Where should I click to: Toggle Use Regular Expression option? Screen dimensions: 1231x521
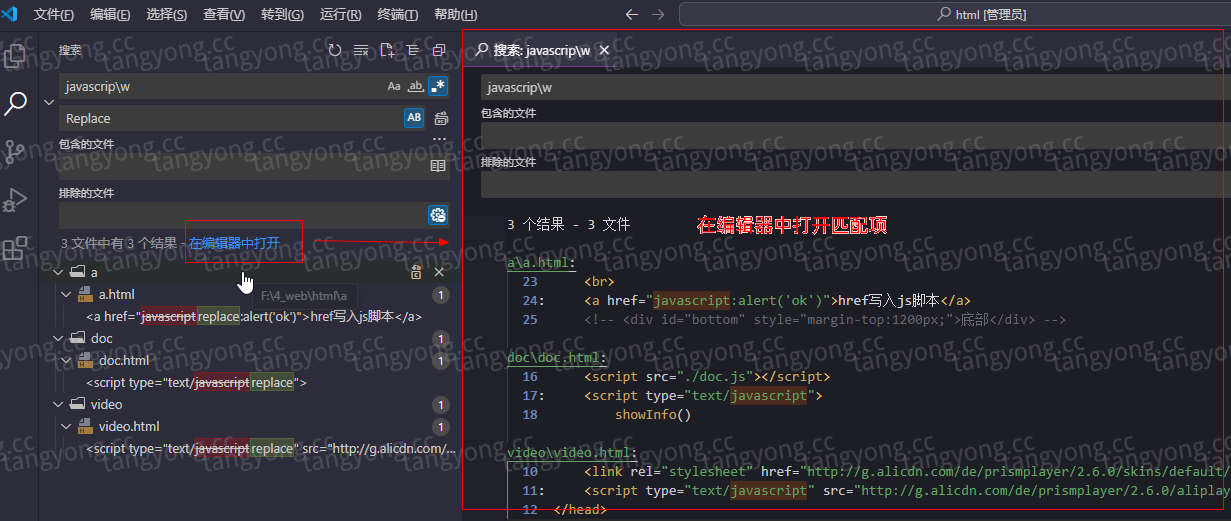coord(438,87)
